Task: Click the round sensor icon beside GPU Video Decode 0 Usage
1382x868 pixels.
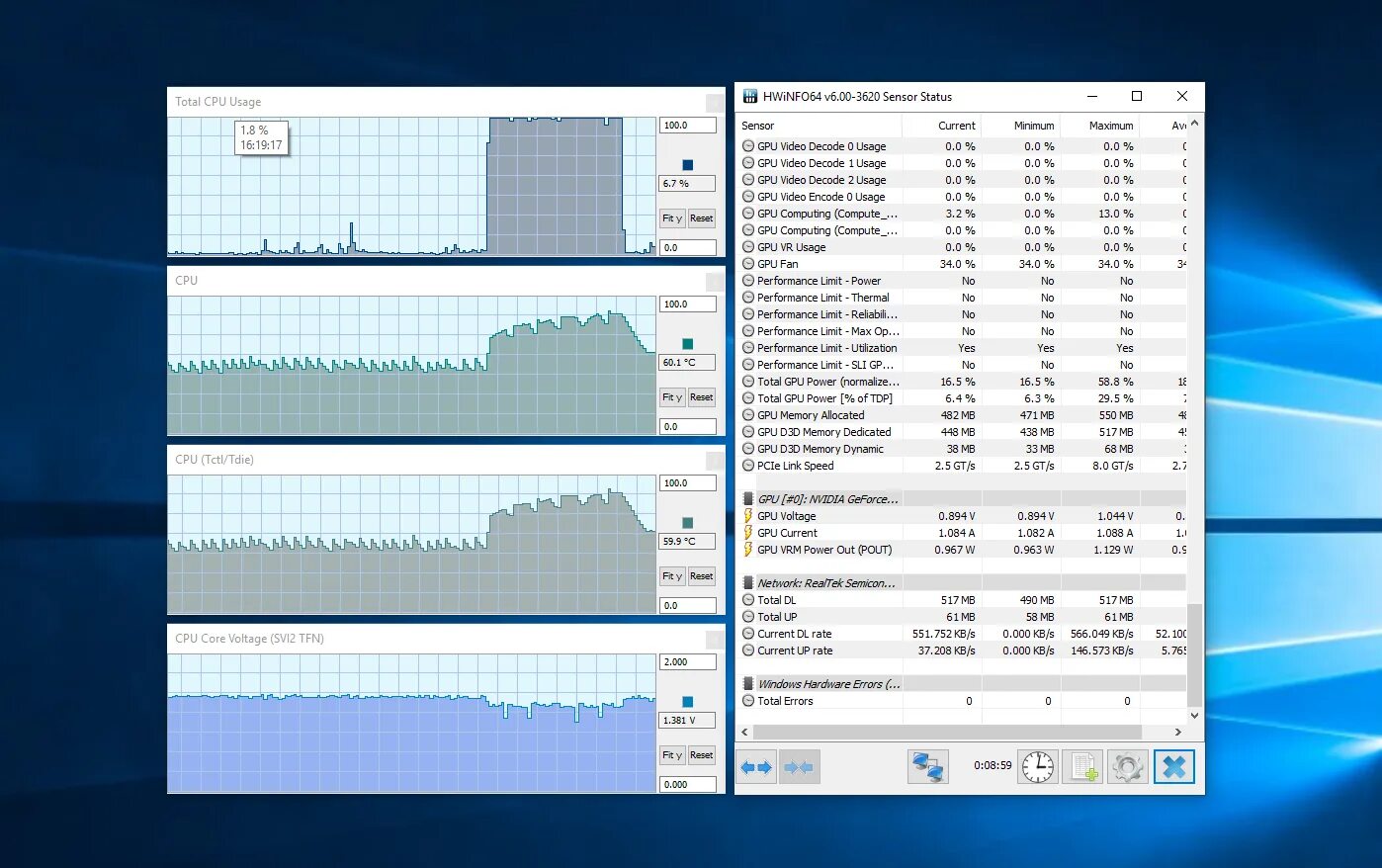Action: (x=748, y=146)
